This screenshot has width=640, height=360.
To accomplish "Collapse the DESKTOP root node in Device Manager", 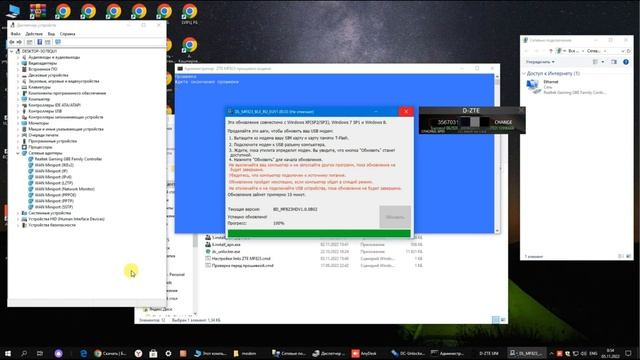I will point(11,51).
